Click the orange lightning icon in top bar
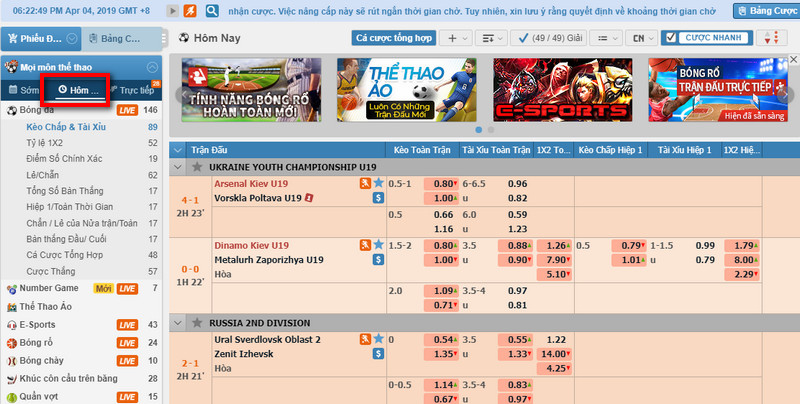Screen dimensions: 800x404 190,11
